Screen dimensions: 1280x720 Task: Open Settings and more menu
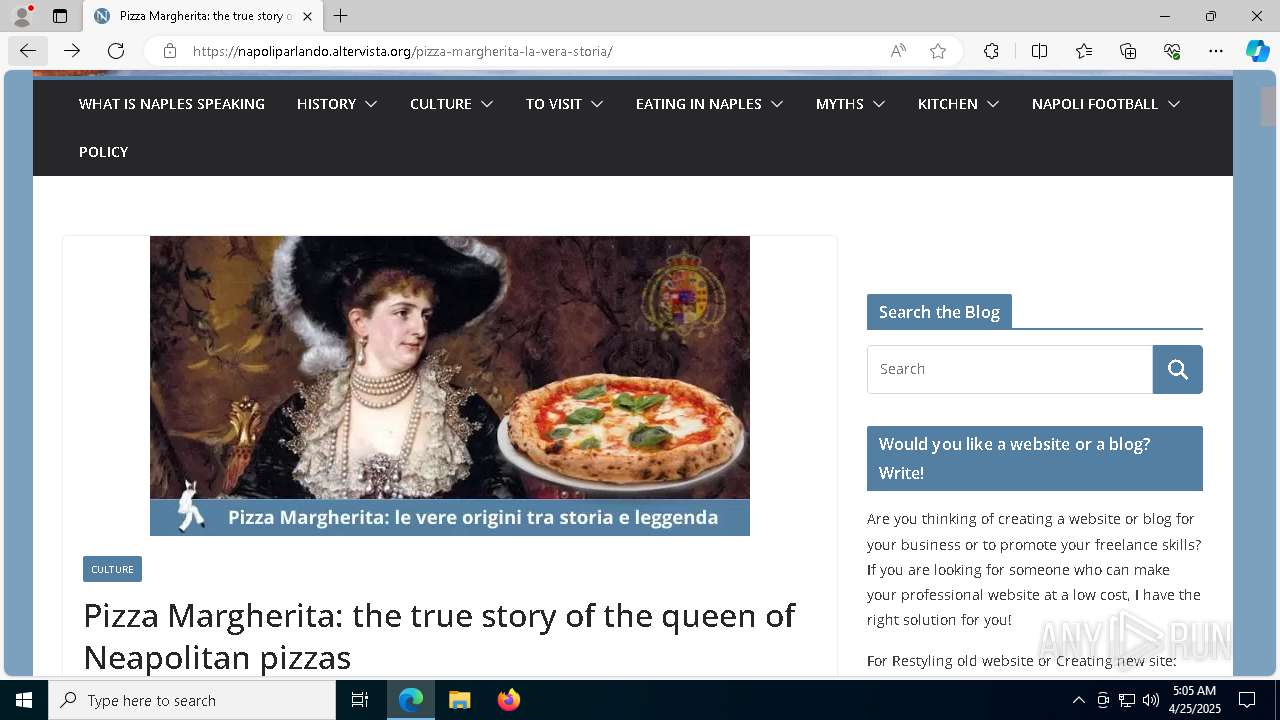point(1216,51)
